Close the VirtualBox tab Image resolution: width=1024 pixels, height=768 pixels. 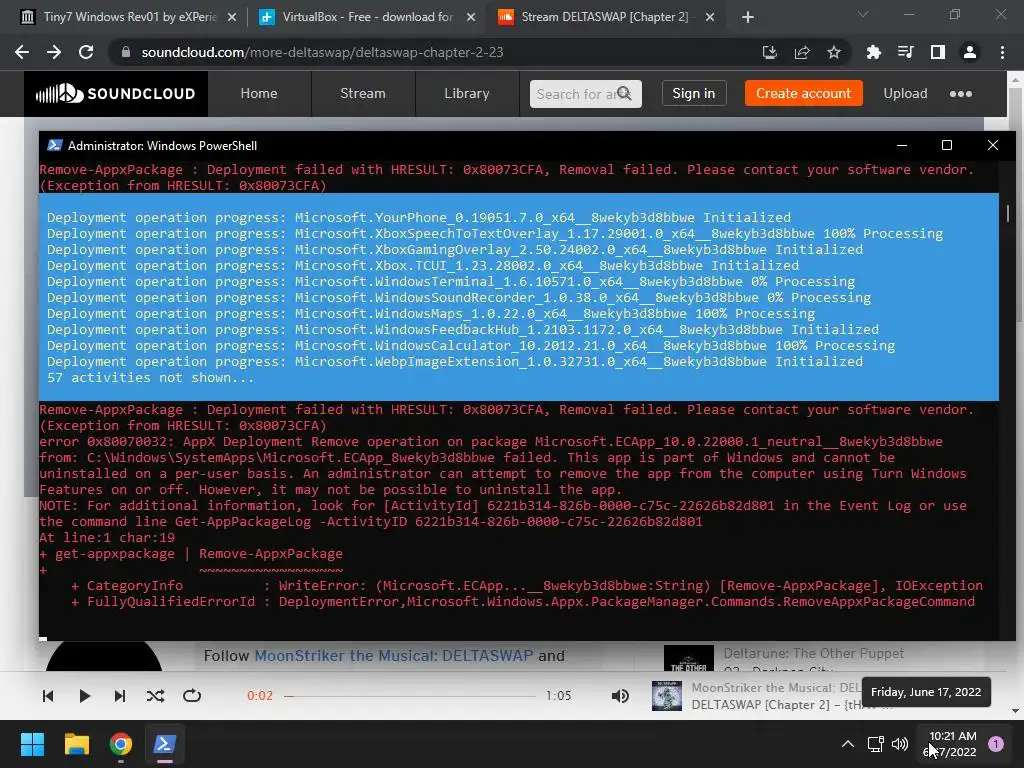(x=471, y=17)
